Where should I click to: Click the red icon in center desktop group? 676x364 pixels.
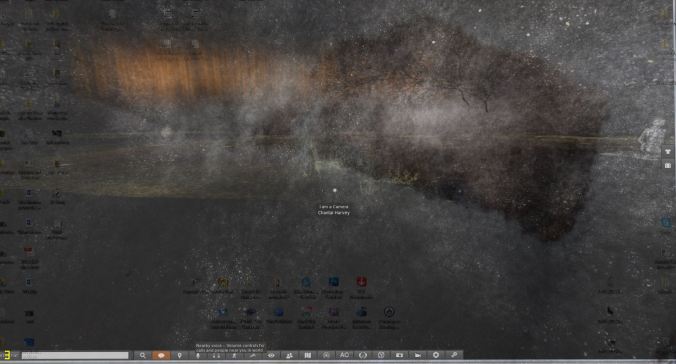(x=361, y=282)
